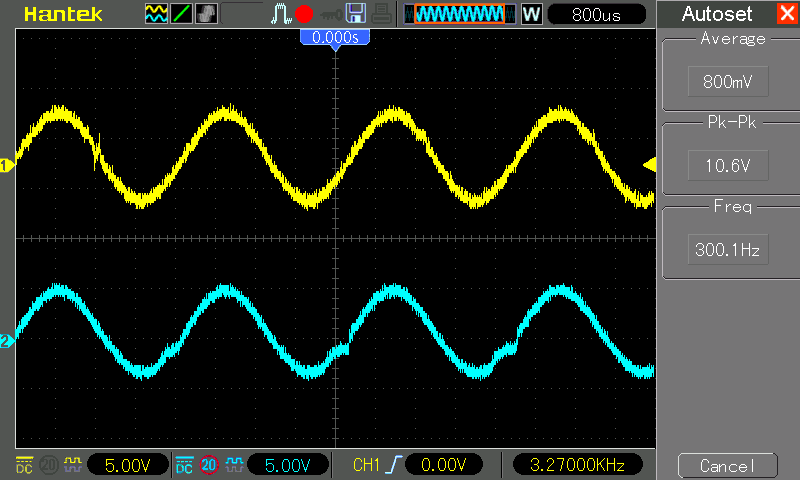
Task: Click the Hantek brand logo
Action: pos(63,14)
